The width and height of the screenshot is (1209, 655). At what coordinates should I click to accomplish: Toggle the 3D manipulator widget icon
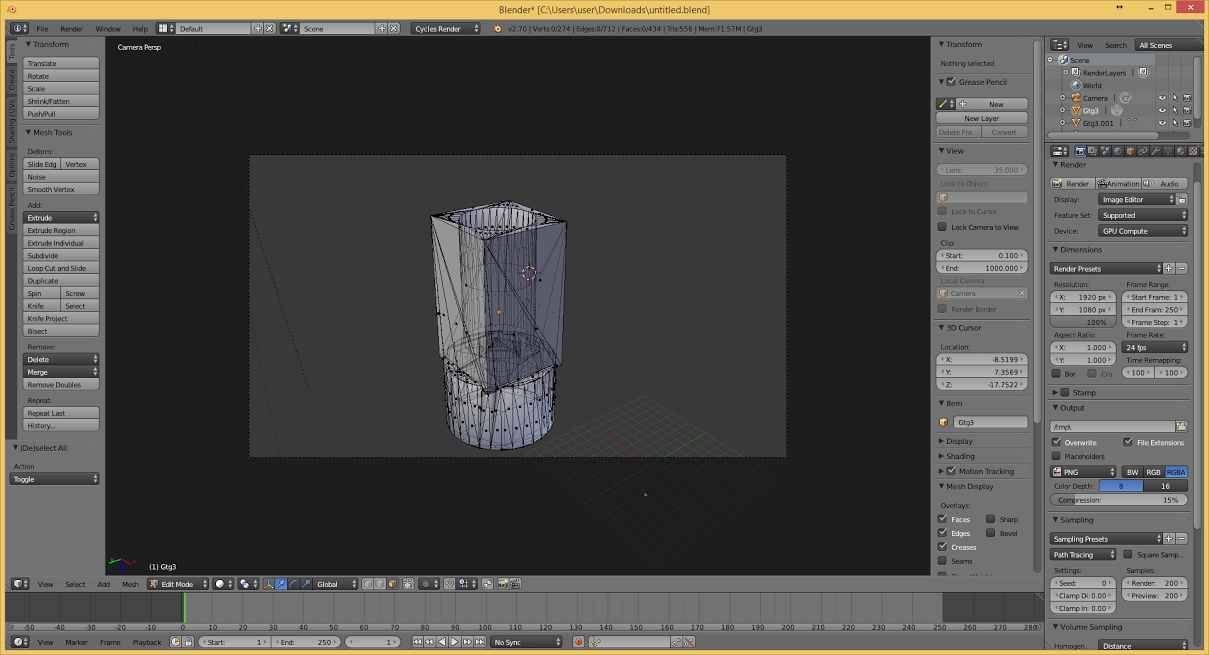pos(268,584)
